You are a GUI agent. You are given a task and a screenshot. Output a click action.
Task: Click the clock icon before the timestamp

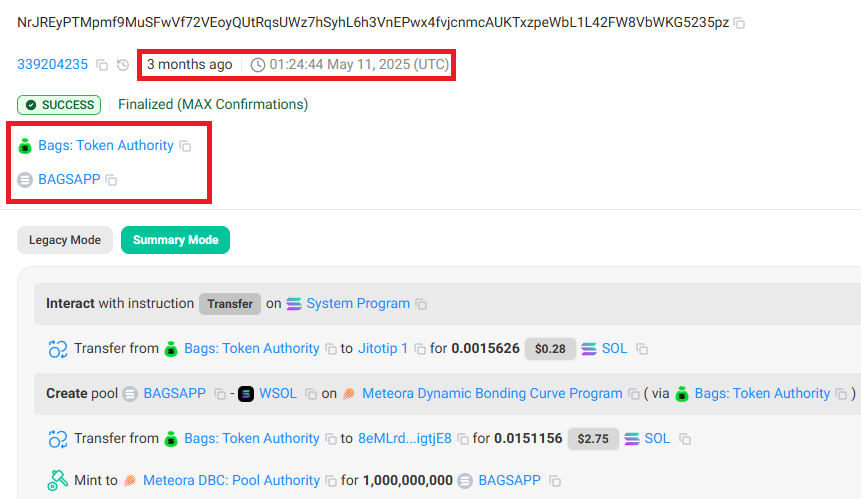258,65
